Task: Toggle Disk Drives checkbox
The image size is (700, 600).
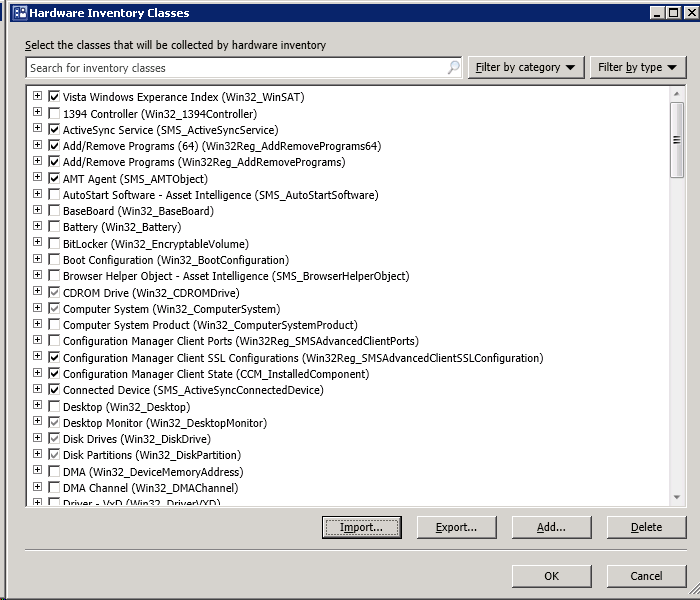Action: coord(54,439)
